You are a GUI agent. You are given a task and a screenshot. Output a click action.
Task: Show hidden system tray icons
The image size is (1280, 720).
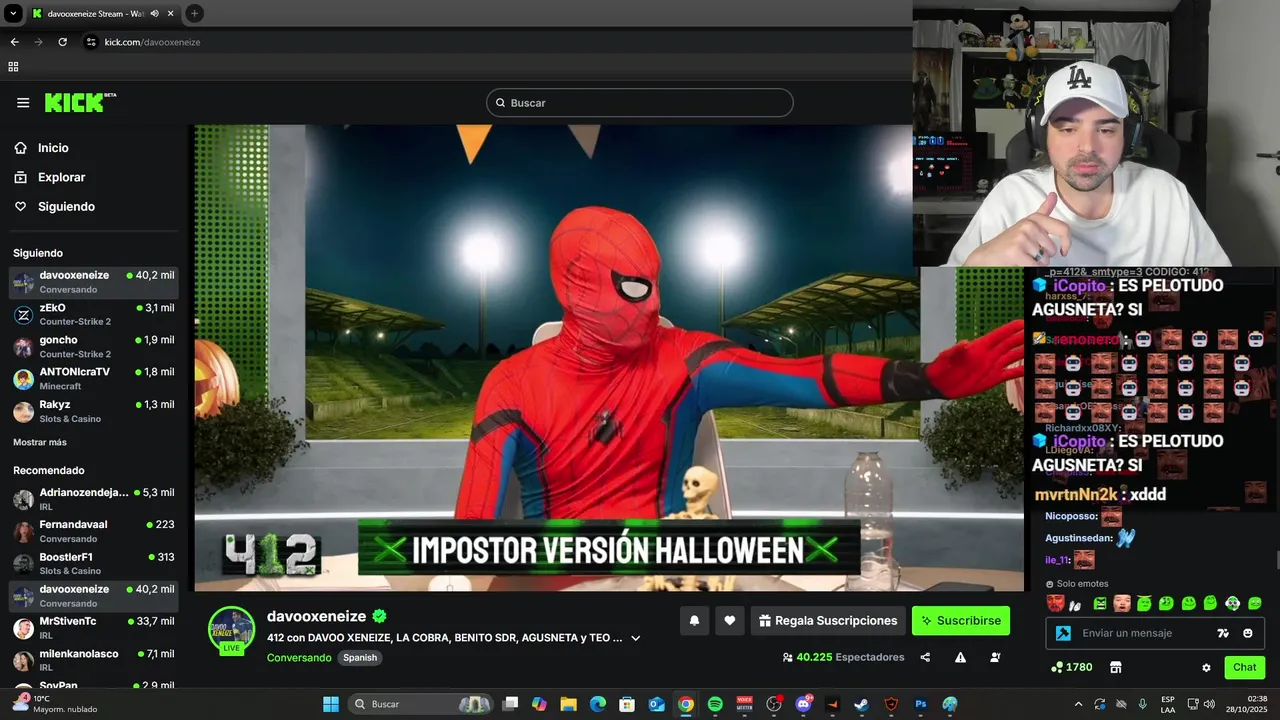(x=1078, y=704)
